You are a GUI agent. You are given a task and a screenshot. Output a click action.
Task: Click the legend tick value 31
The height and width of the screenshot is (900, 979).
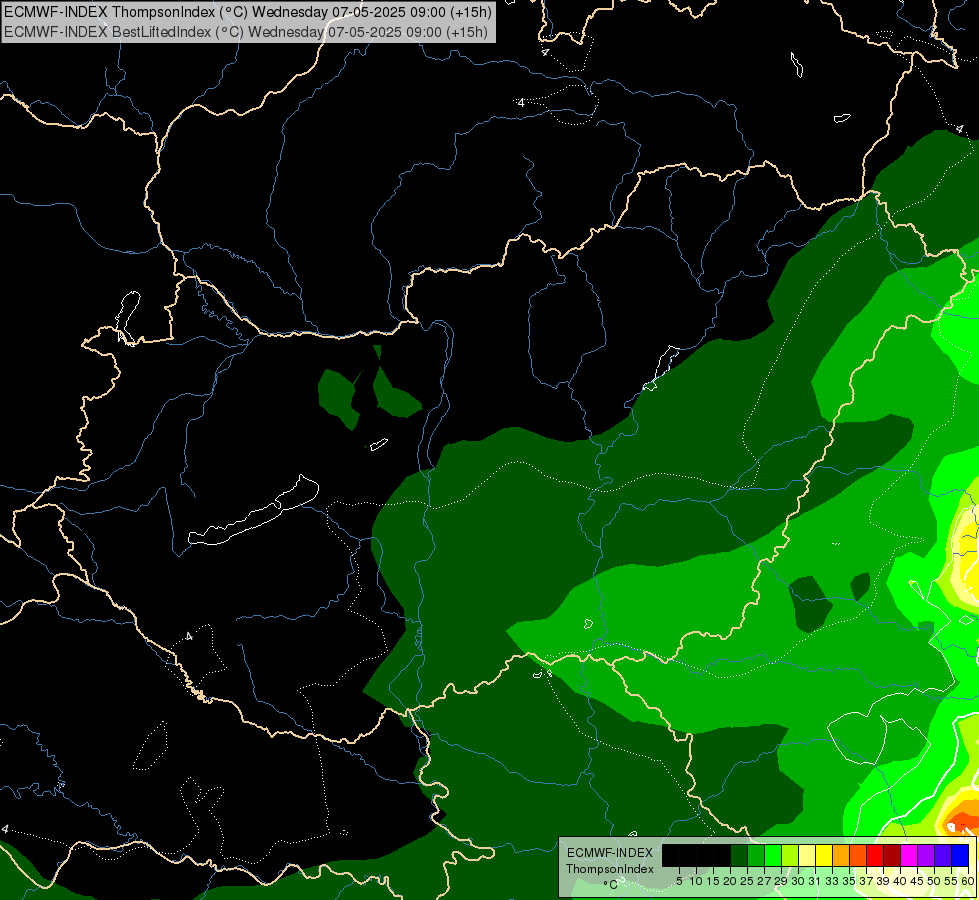[x=815, y=881]
